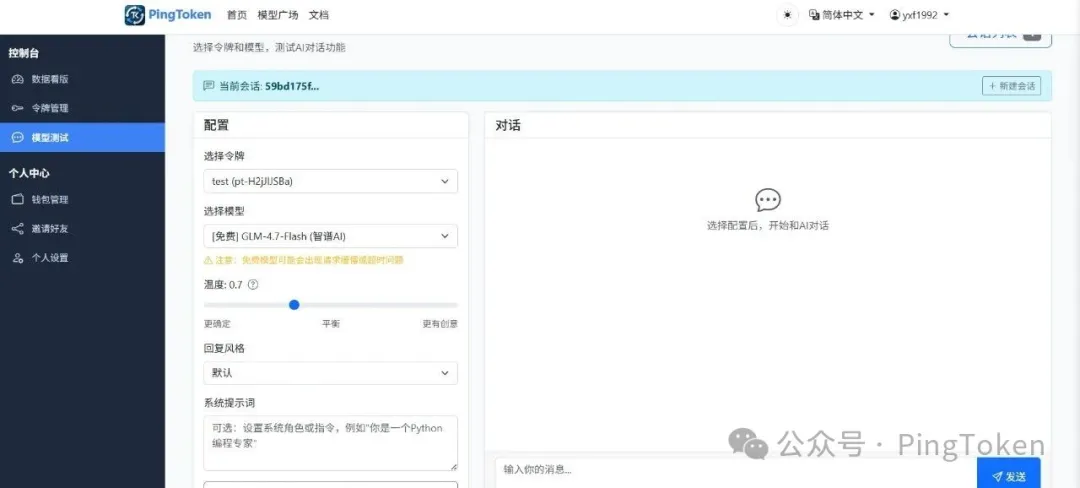The width and height of the screenshot is (1080, 488).
Task: Click the 数据看板 dashboard icon
Action: pyautogui.click(x=18, y=79)
